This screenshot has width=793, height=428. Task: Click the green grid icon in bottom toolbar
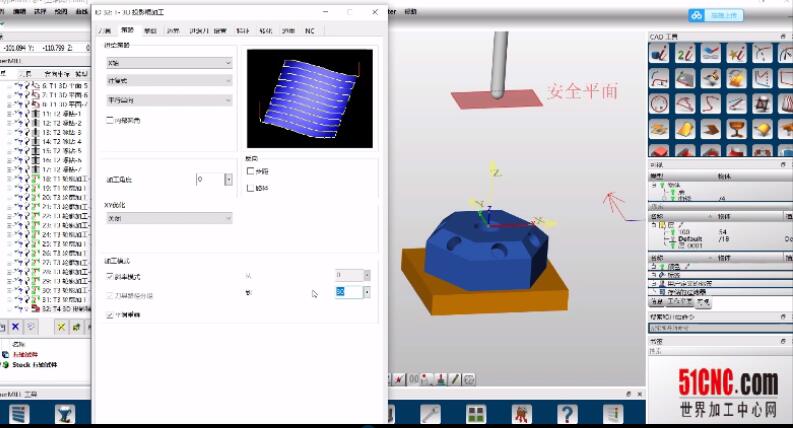pos(476,414)
